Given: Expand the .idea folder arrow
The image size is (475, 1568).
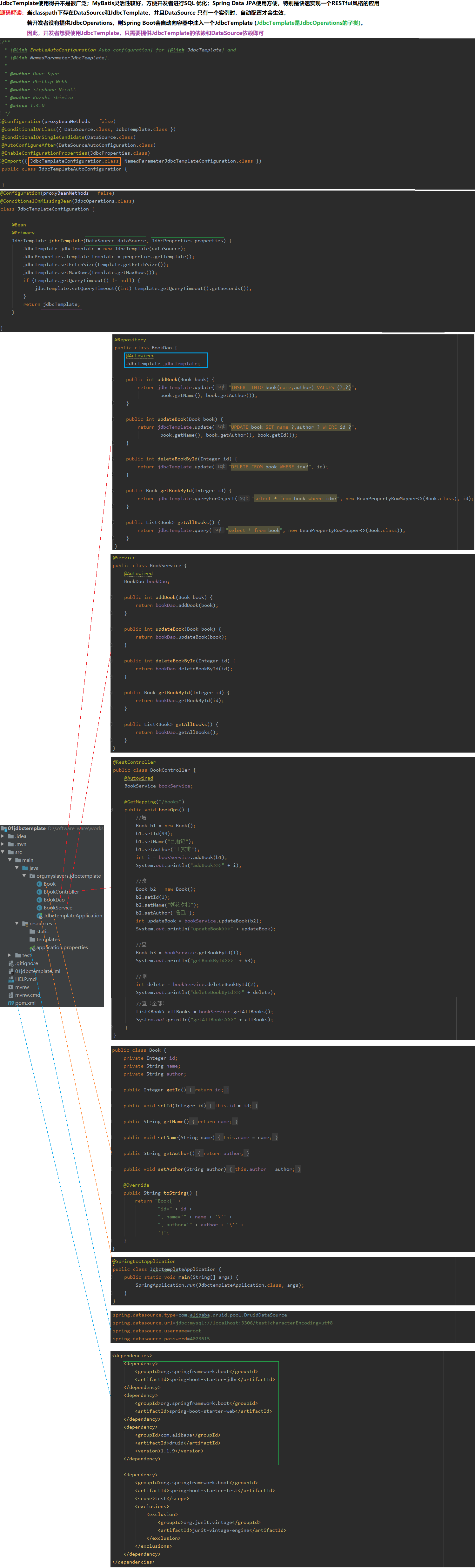Looking at the screenshot, I should (x=3, y=836).
